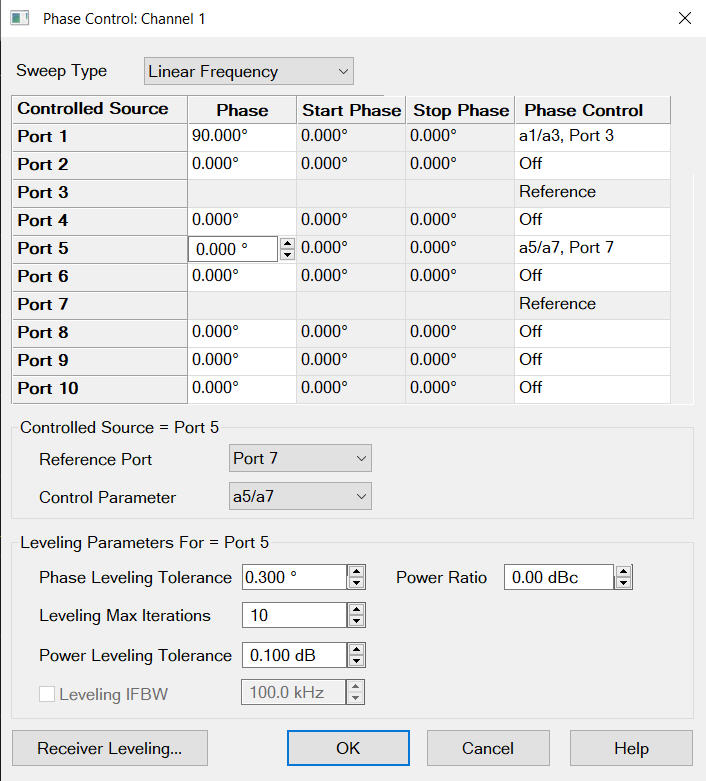706x781 pixels.
Task: Click the Start Phase column header
Action: point(351,110)
